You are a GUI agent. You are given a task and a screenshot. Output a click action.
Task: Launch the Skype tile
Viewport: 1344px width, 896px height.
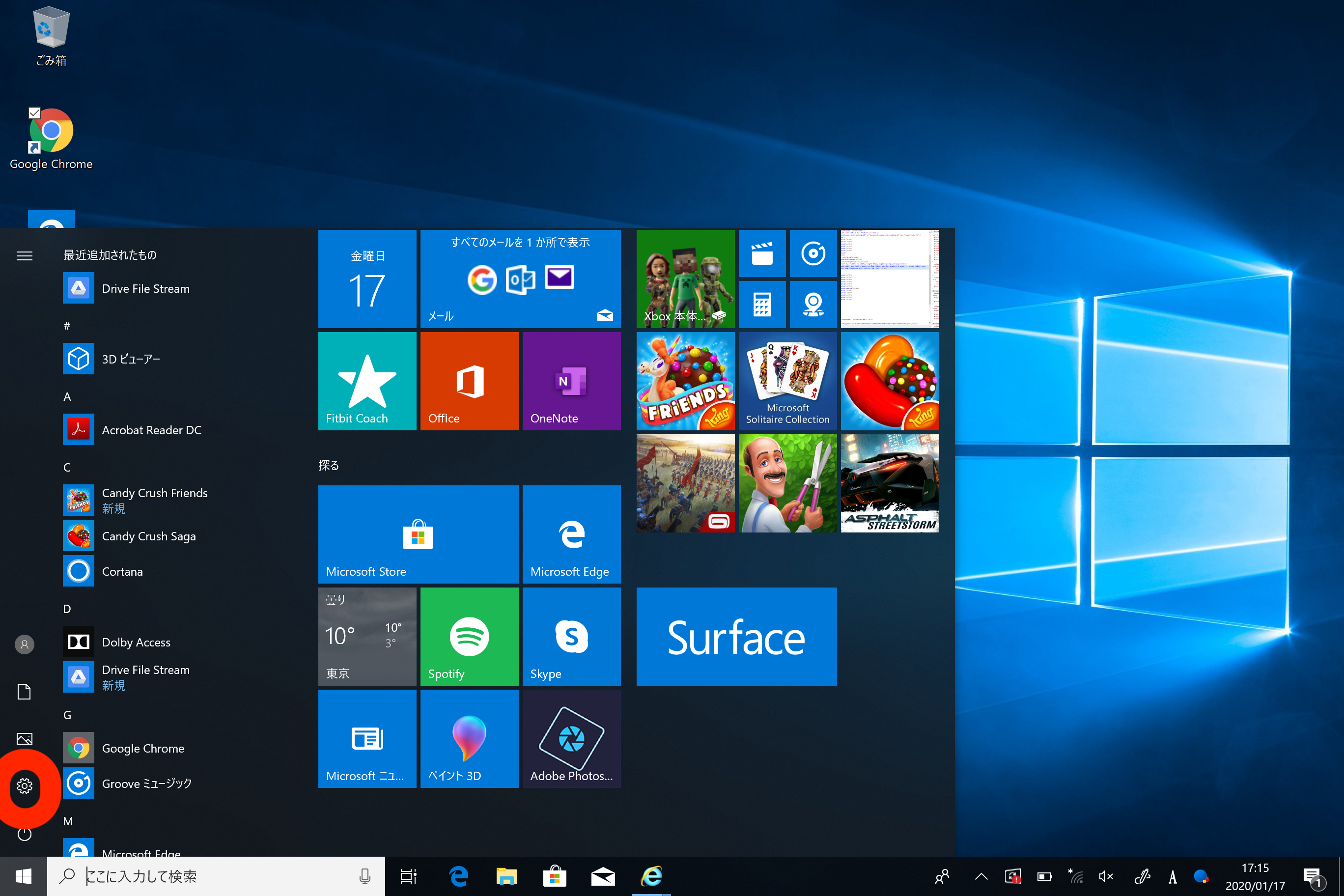click(x=571, y=637)
